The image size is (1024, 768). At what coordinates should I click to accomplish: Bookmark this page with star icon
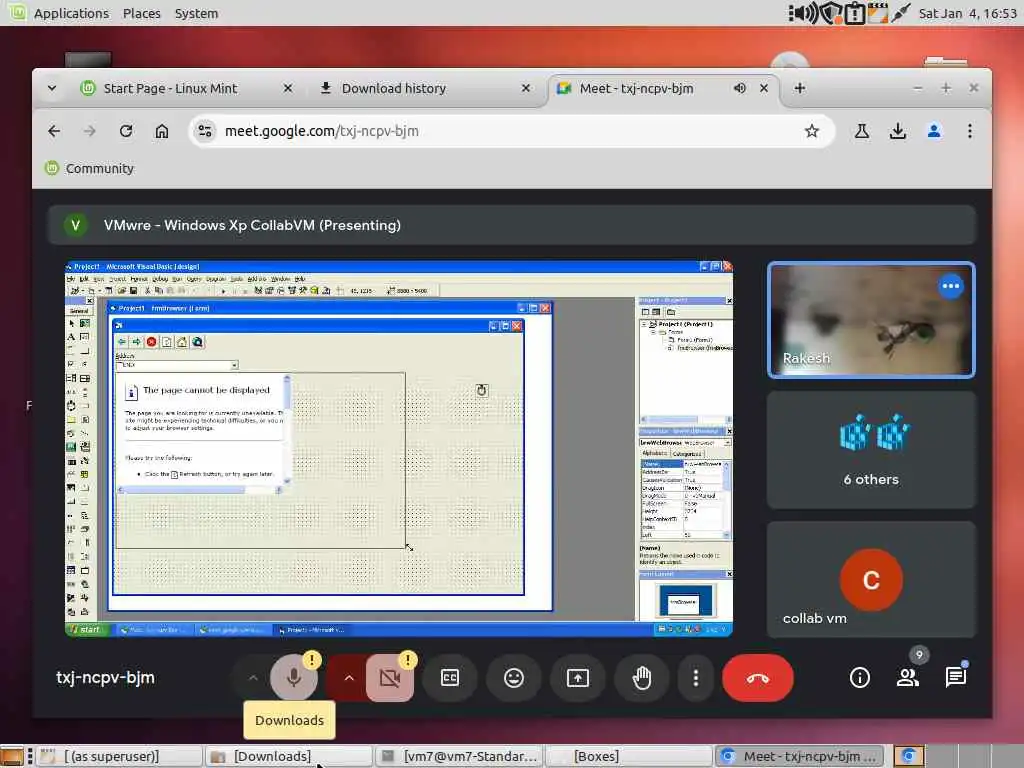click(x=812, y=131)
